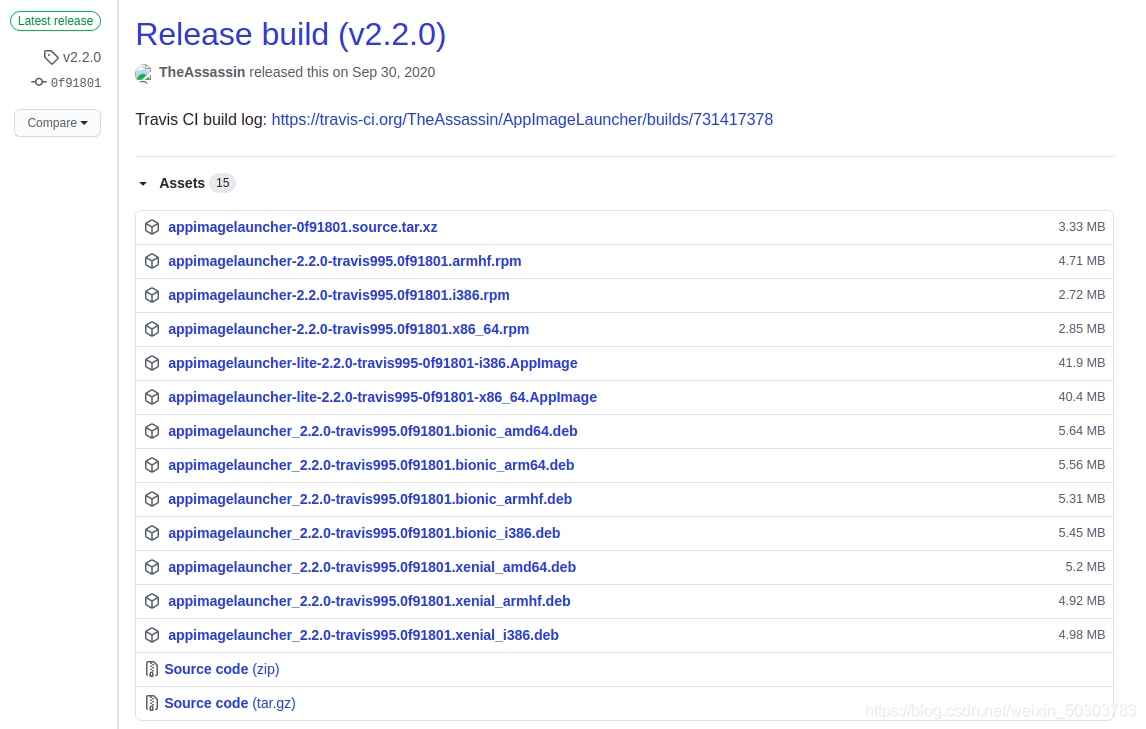The height and width of the screenshot is (729, 1146).
Task: Open the Release build (v2.2.0) title link
Action: 291,34
